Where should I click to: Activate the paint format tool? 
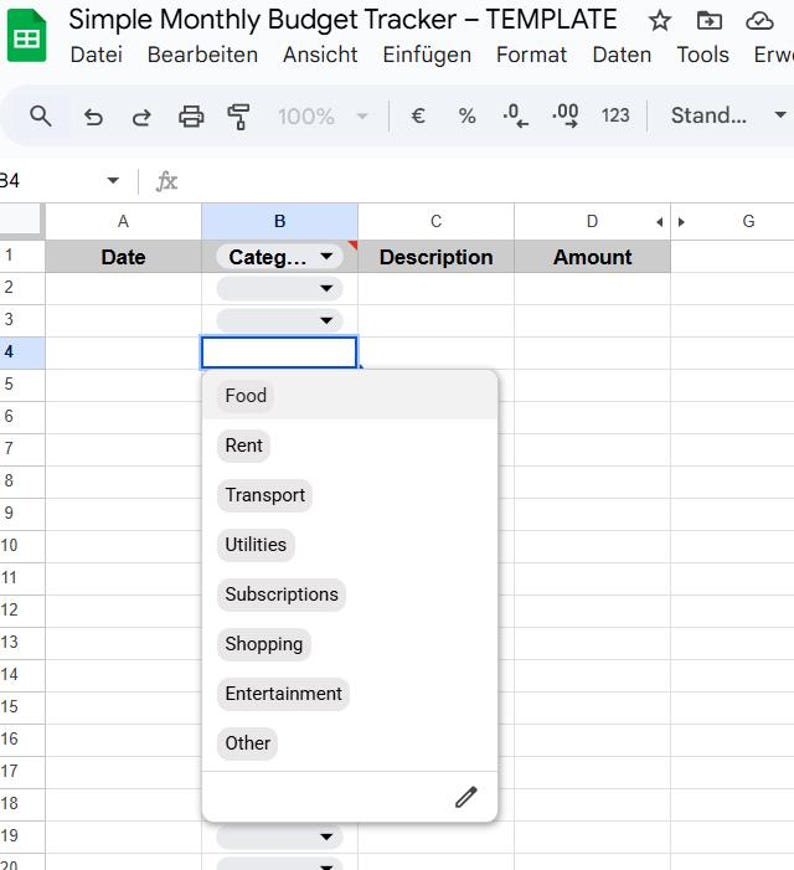tap(239, 117)
